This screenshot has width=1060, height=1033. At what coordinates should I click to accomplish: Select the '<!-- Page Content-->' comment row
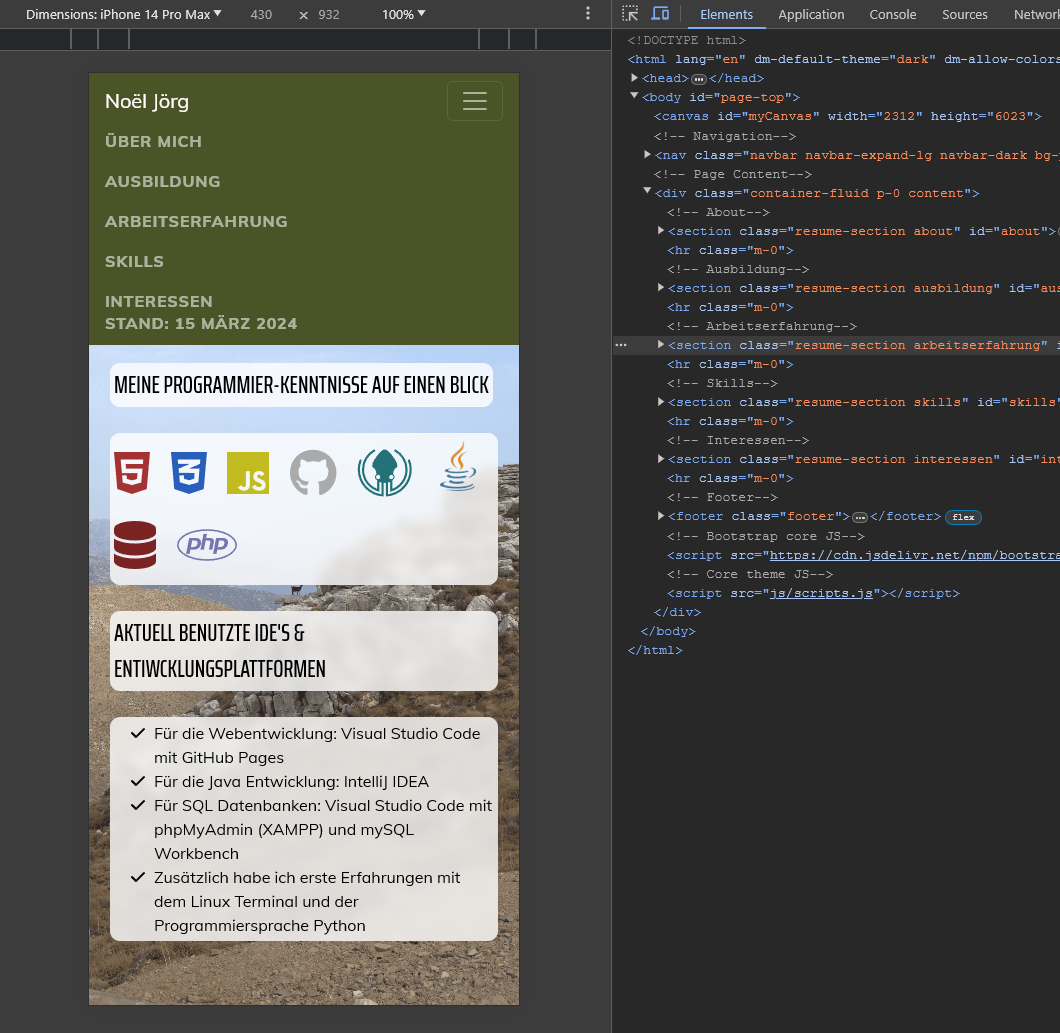point(733,174)
